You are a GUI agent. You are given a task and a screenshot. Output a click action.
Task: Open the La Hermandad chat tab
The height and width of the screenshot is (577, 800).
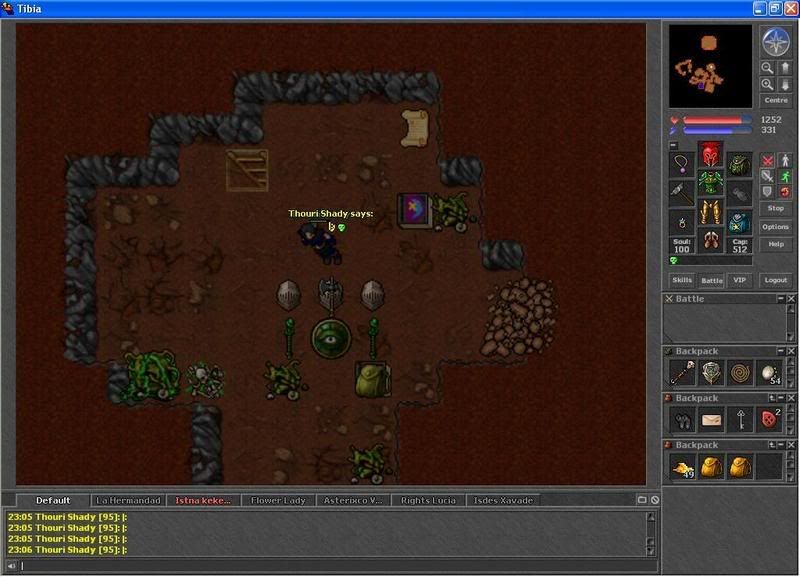point(128,500)
